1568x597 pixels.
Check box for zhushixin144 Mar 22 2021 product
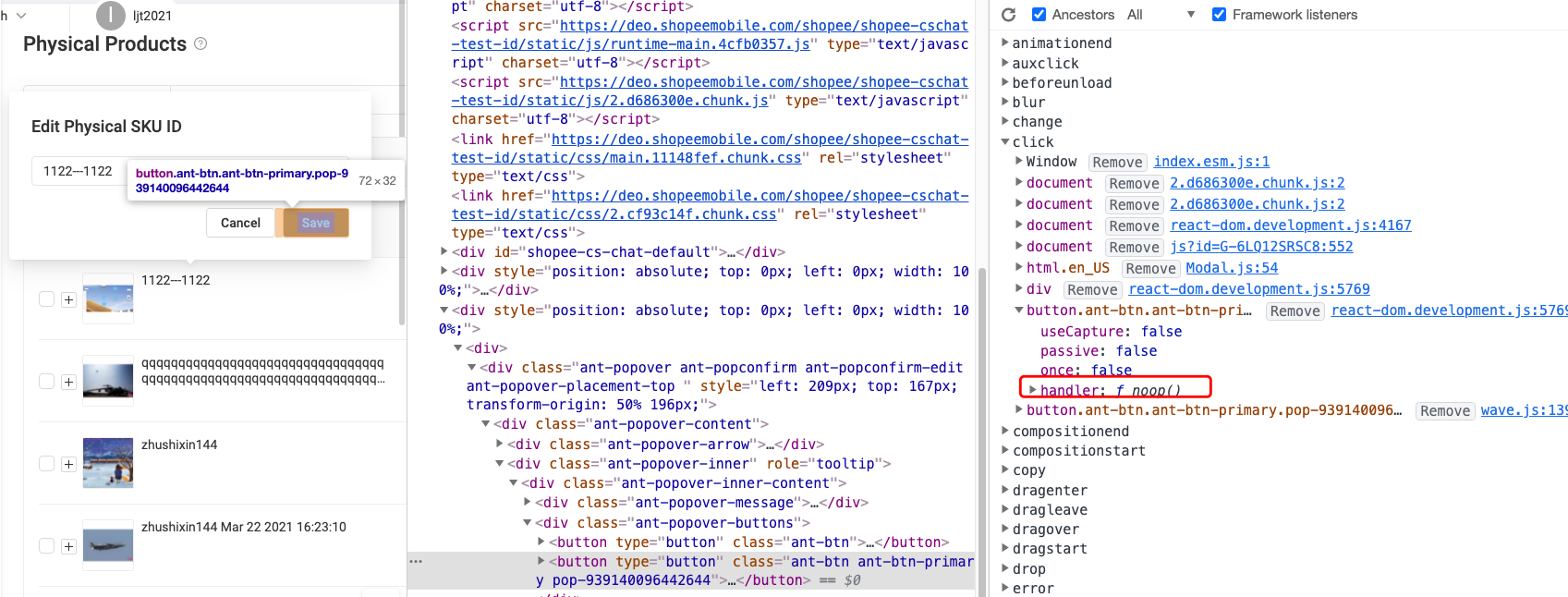(x=46, y=546)
